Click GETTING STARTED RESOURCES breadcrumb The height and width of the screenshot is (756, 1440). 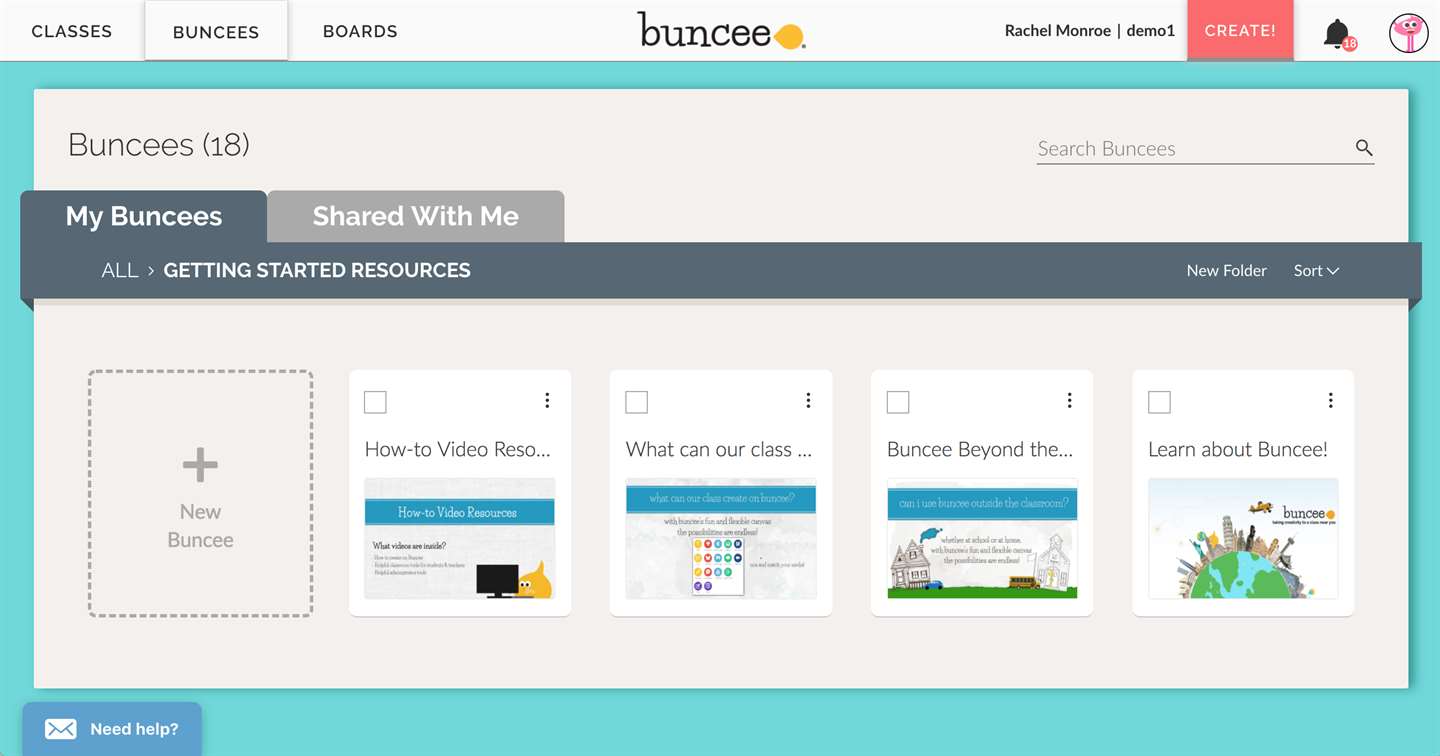point(317,270)
